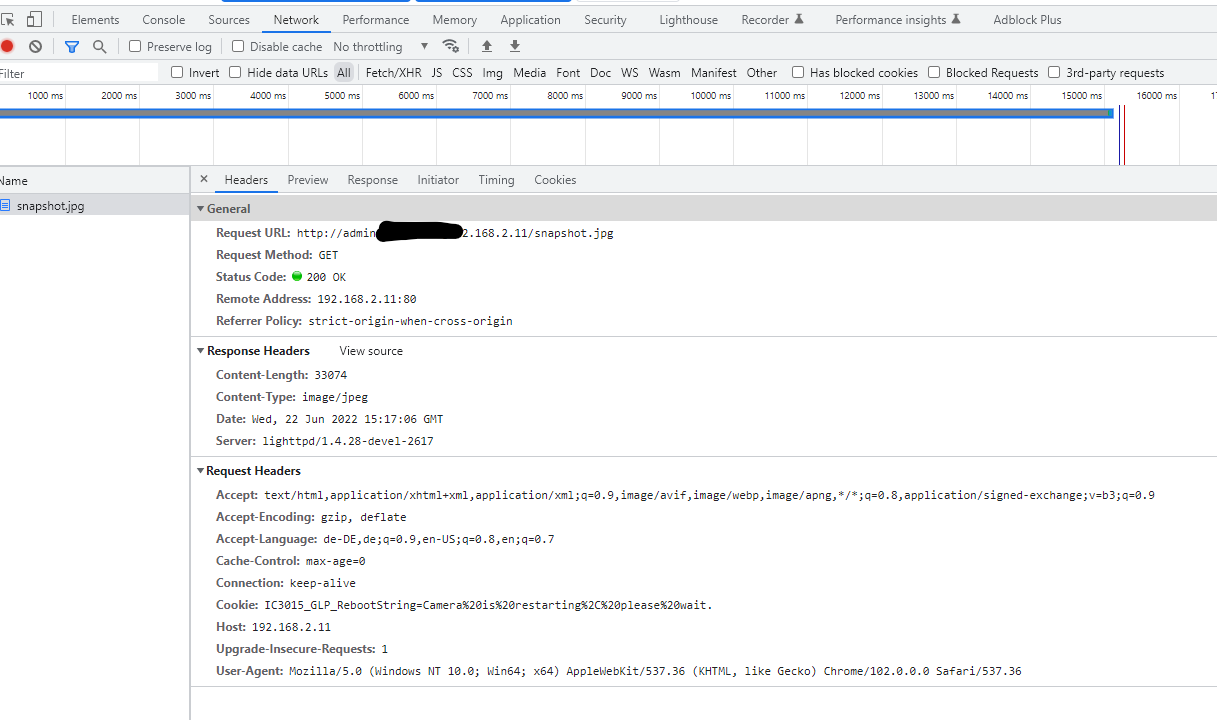Viewport: 1217px width, 720px height.
Task: Filter requests by Media type
Action: tap(530, 72)
